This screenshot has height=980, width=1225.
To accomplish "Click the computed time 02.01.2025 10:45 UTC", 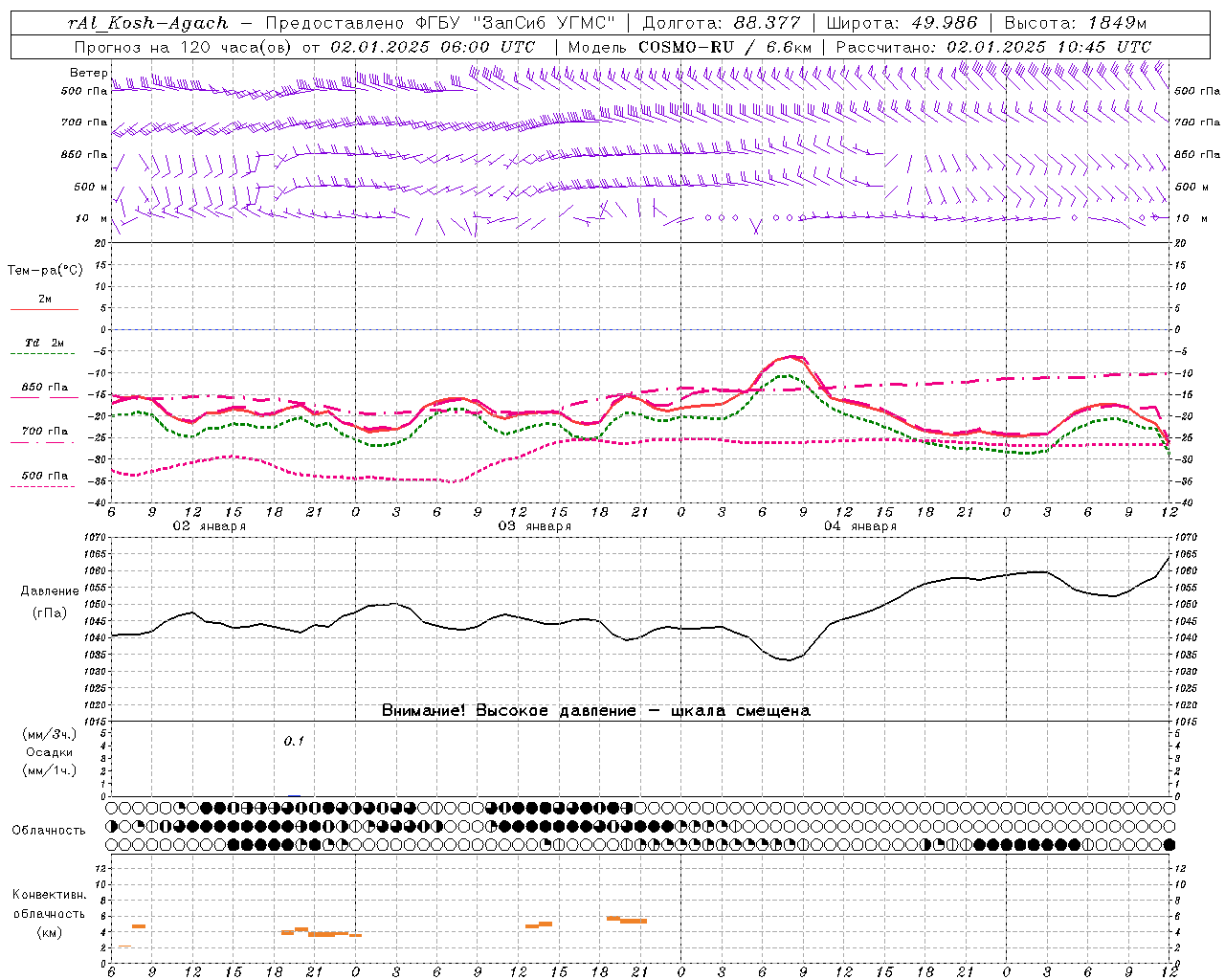I will 1049,47.
